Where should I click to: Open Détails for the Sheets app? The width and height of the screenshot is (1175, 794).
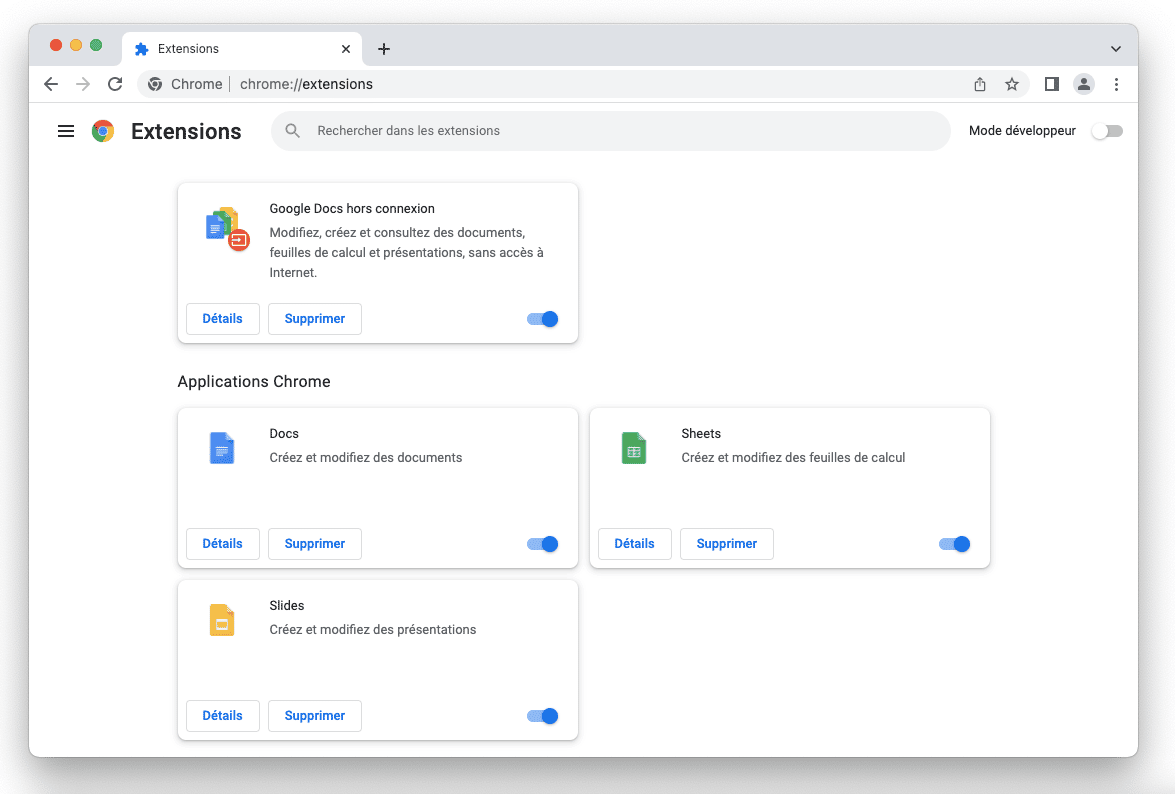pos(635,544)
